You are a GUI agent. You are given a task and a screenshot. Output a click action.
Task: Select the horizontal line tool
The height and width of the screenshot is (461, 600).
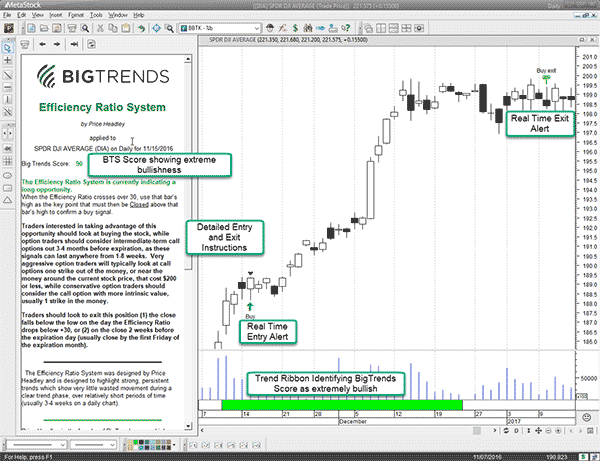[7, 88]
